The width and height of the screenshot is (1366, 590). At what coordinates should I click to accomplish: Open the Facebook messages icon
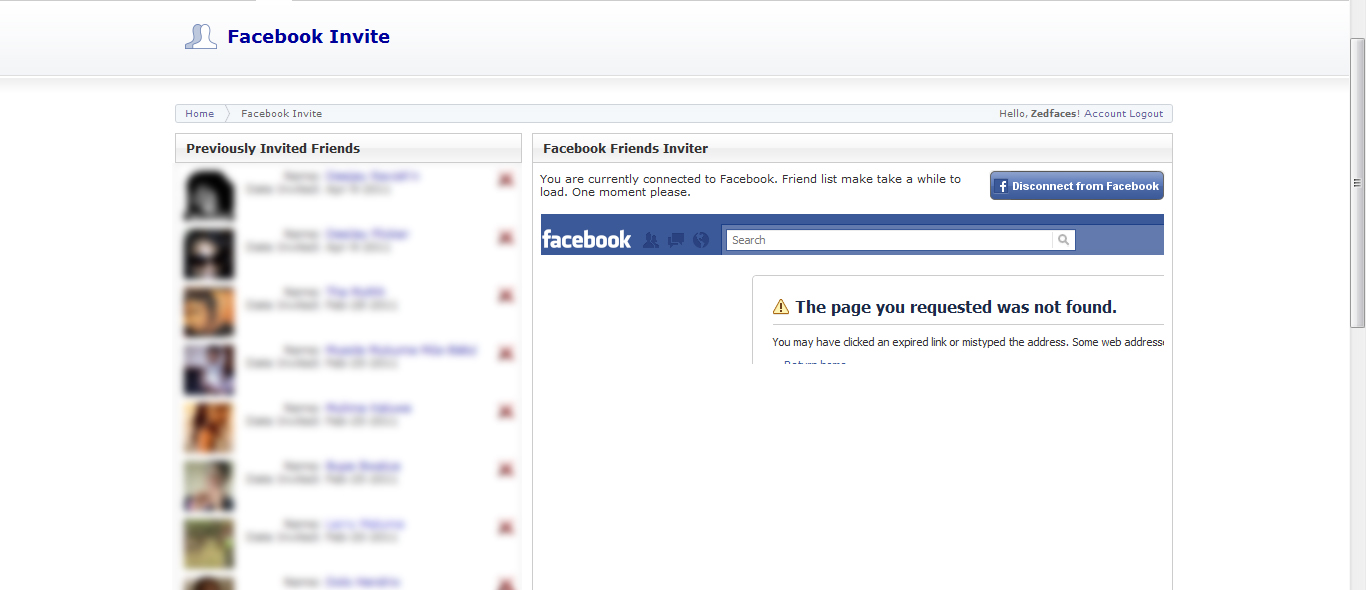(x=676, y=240)
